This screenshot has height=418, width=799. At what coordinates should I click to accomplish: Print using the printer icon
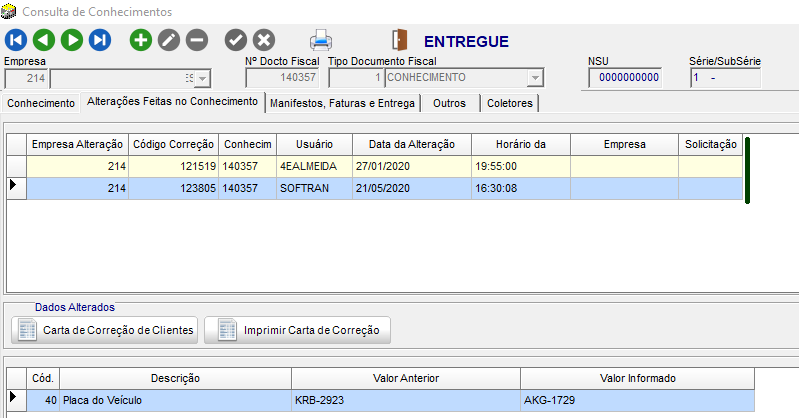pos(321,40)
